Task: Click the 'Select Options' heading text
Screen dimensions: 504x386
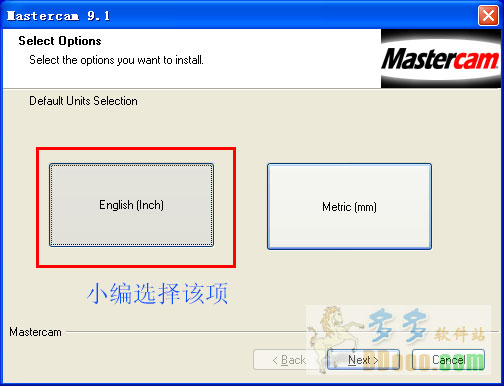Action: (60, 41)
